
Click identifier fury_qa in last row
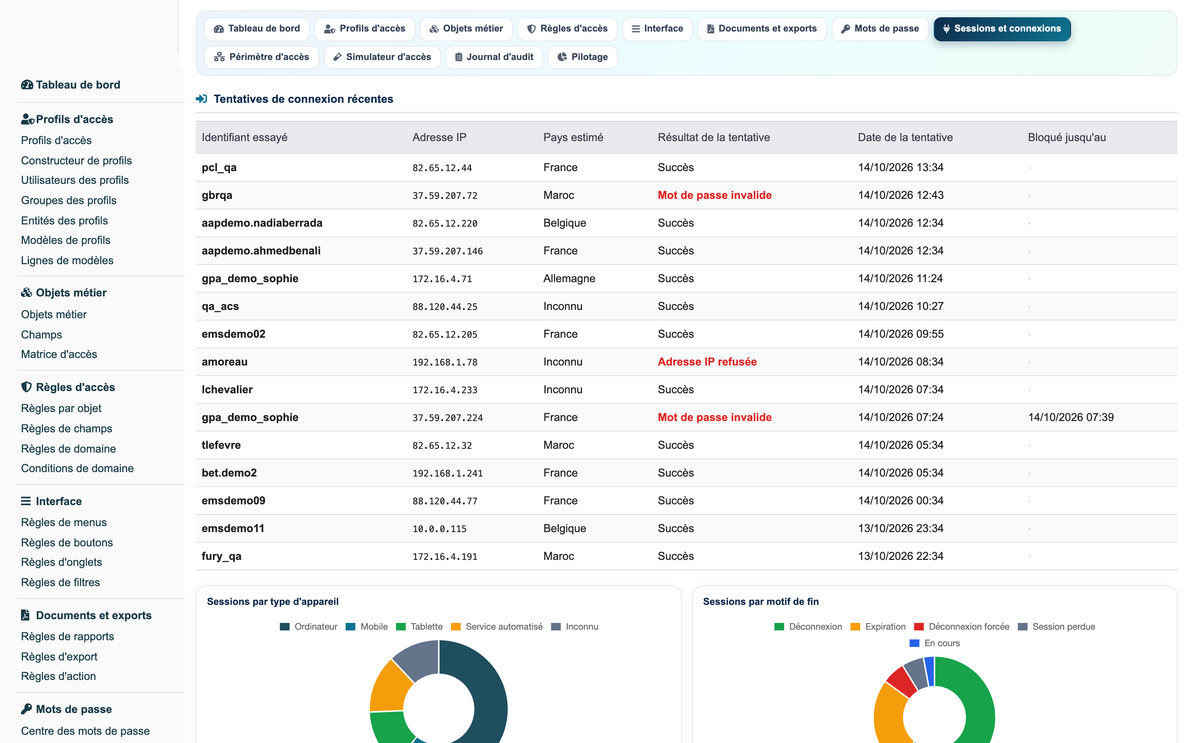pyautogui.click(x=222, y=556)
